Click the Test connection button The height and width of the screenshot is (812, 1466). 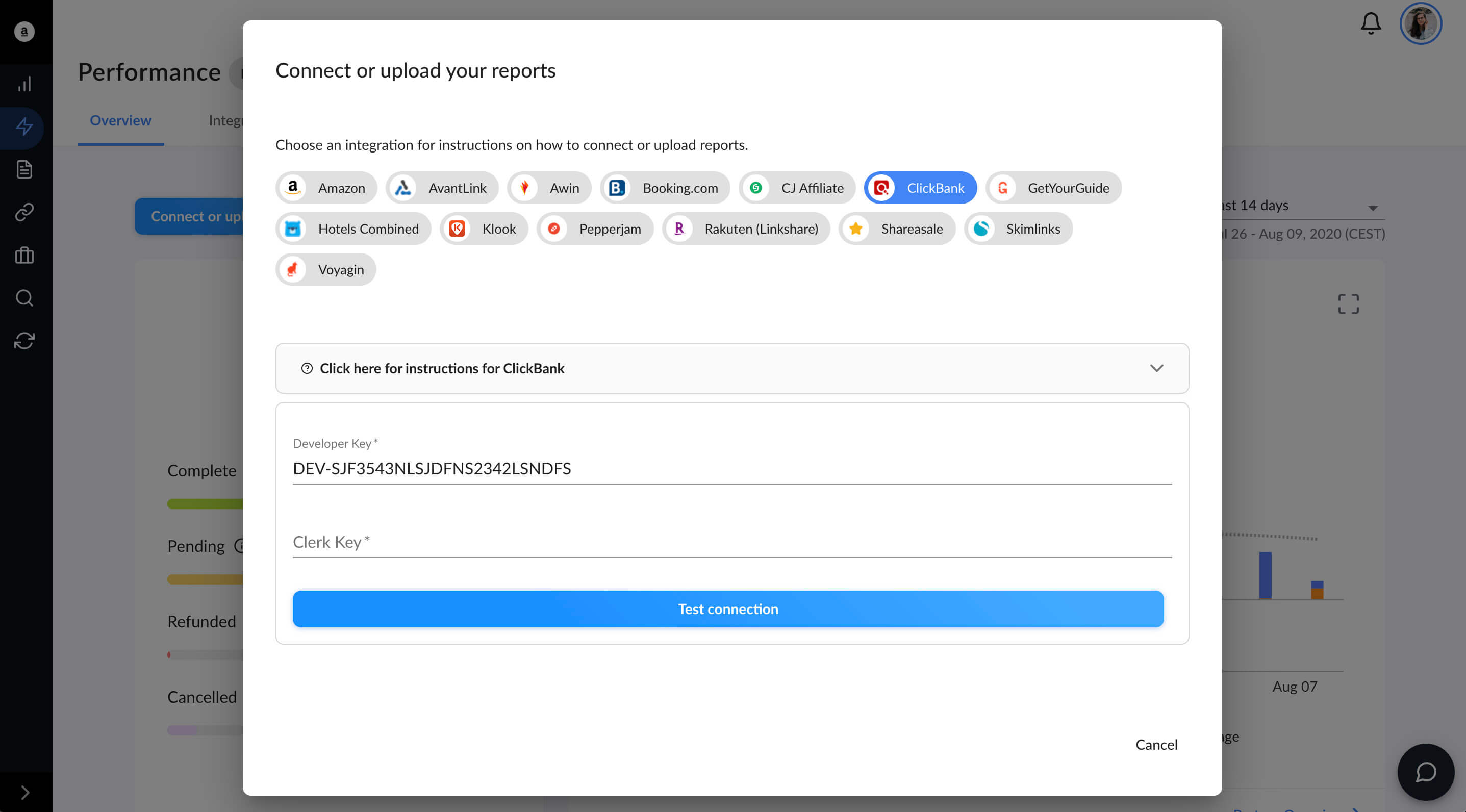pos(728,609)
